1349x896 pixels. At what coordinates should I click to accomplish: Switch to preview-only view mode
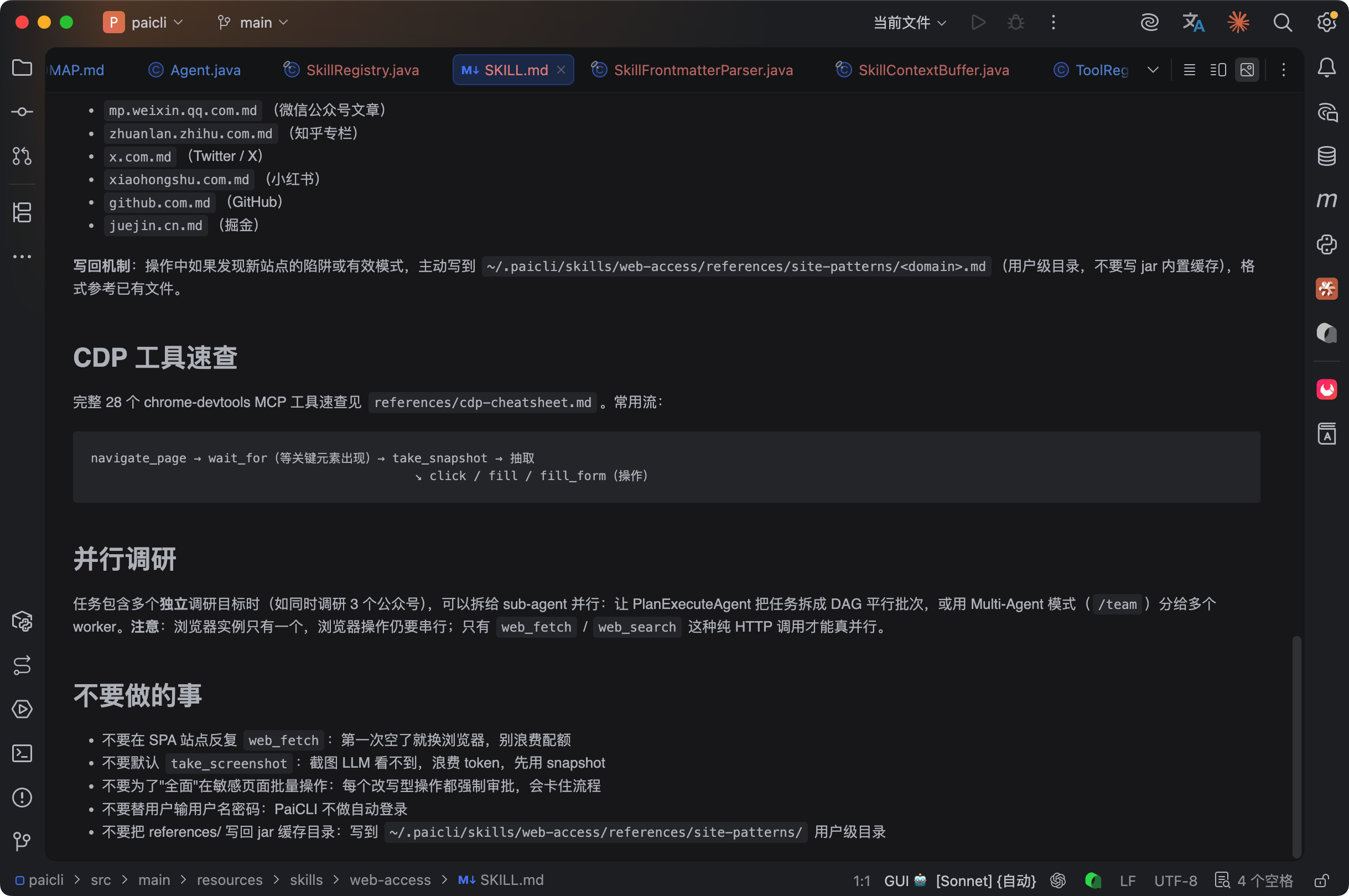click(1247, 70)
